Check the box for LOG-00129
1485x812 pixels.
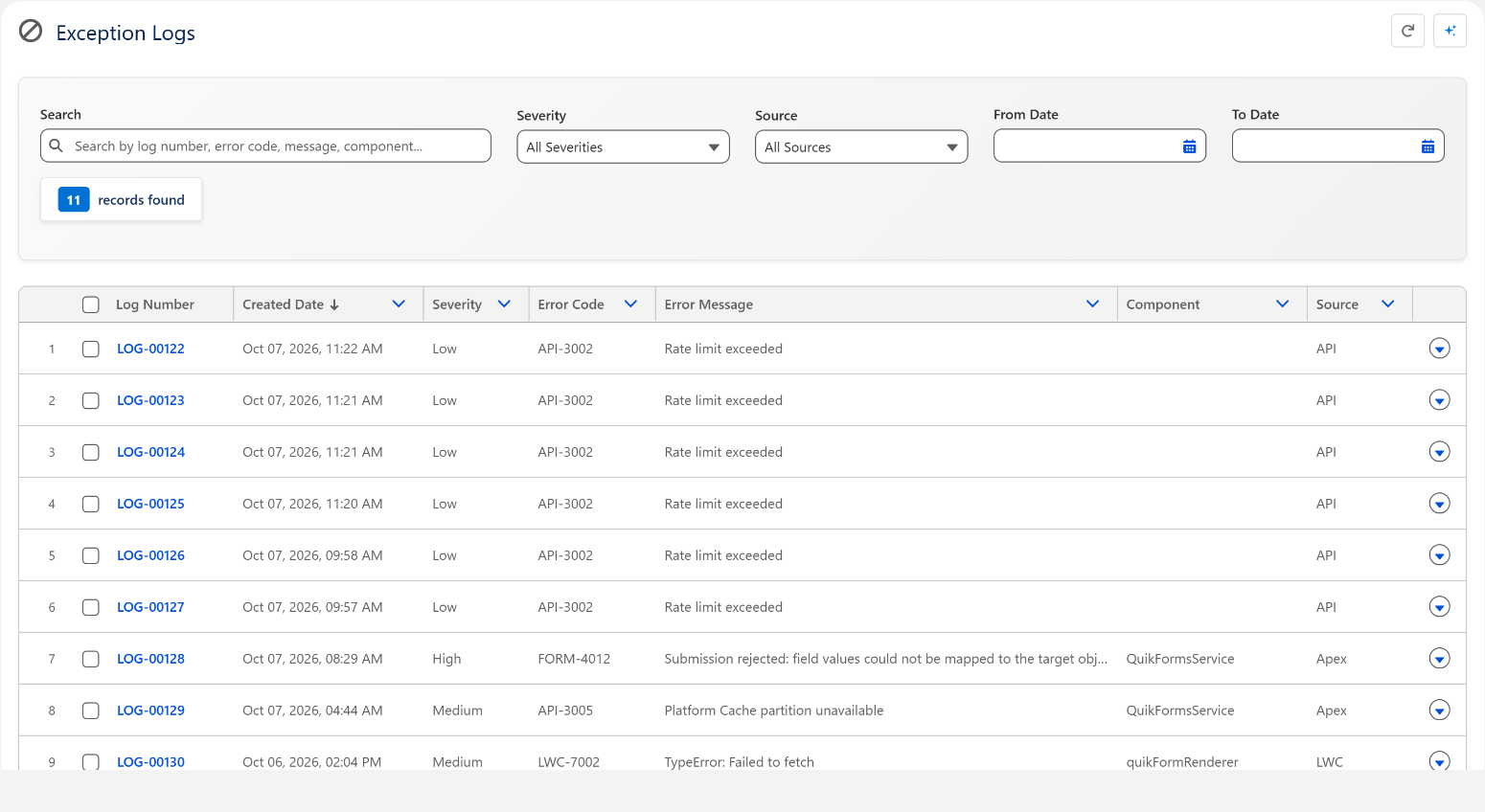click(x=91, y=710)
